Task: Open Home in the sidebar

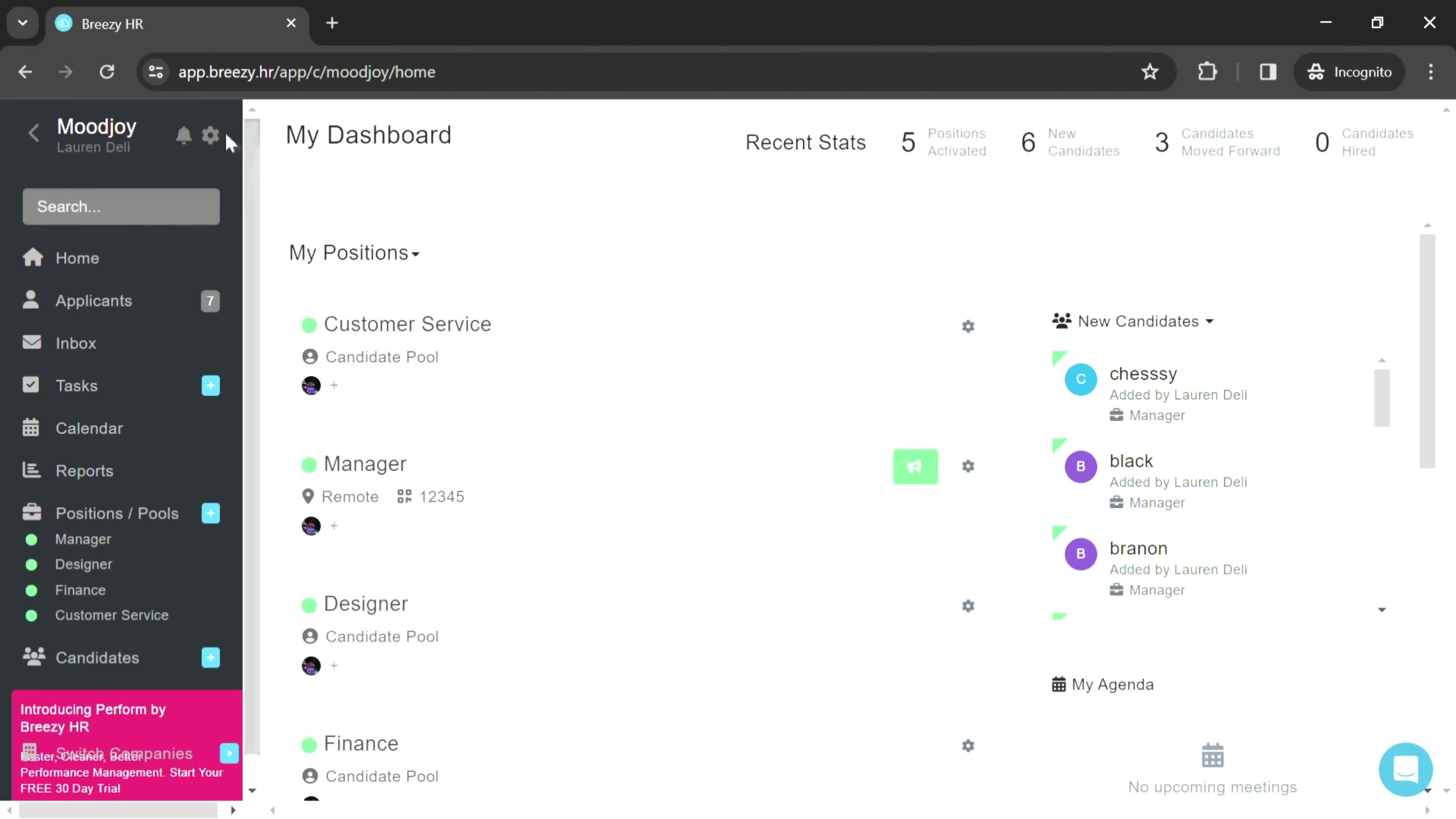Action: coord(77,258)
